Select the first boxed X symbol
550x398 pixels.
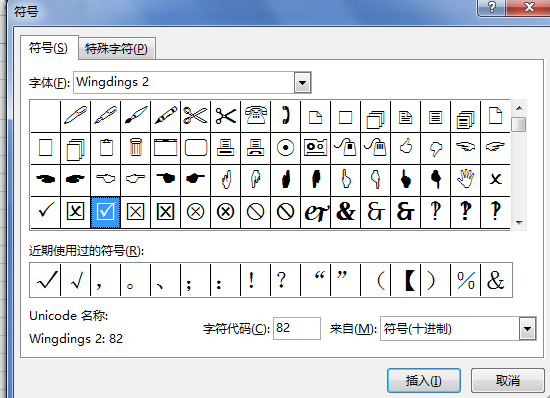pos(75,212)
